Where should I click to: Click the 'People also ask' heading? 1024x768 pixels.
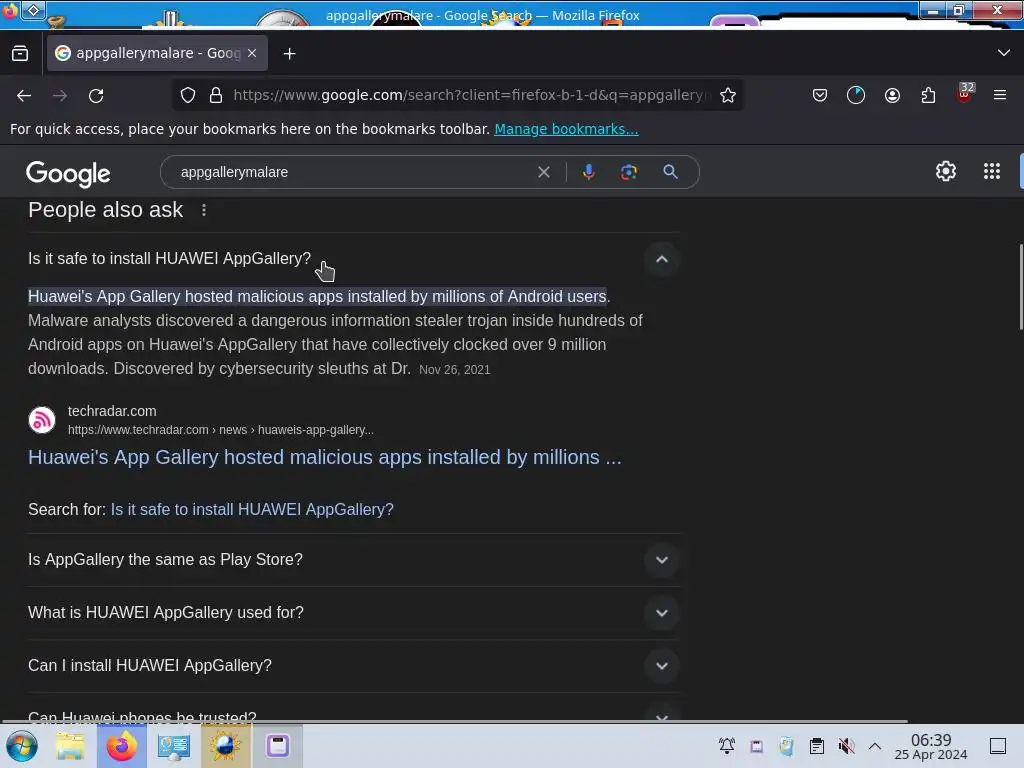tap(105, 210)
